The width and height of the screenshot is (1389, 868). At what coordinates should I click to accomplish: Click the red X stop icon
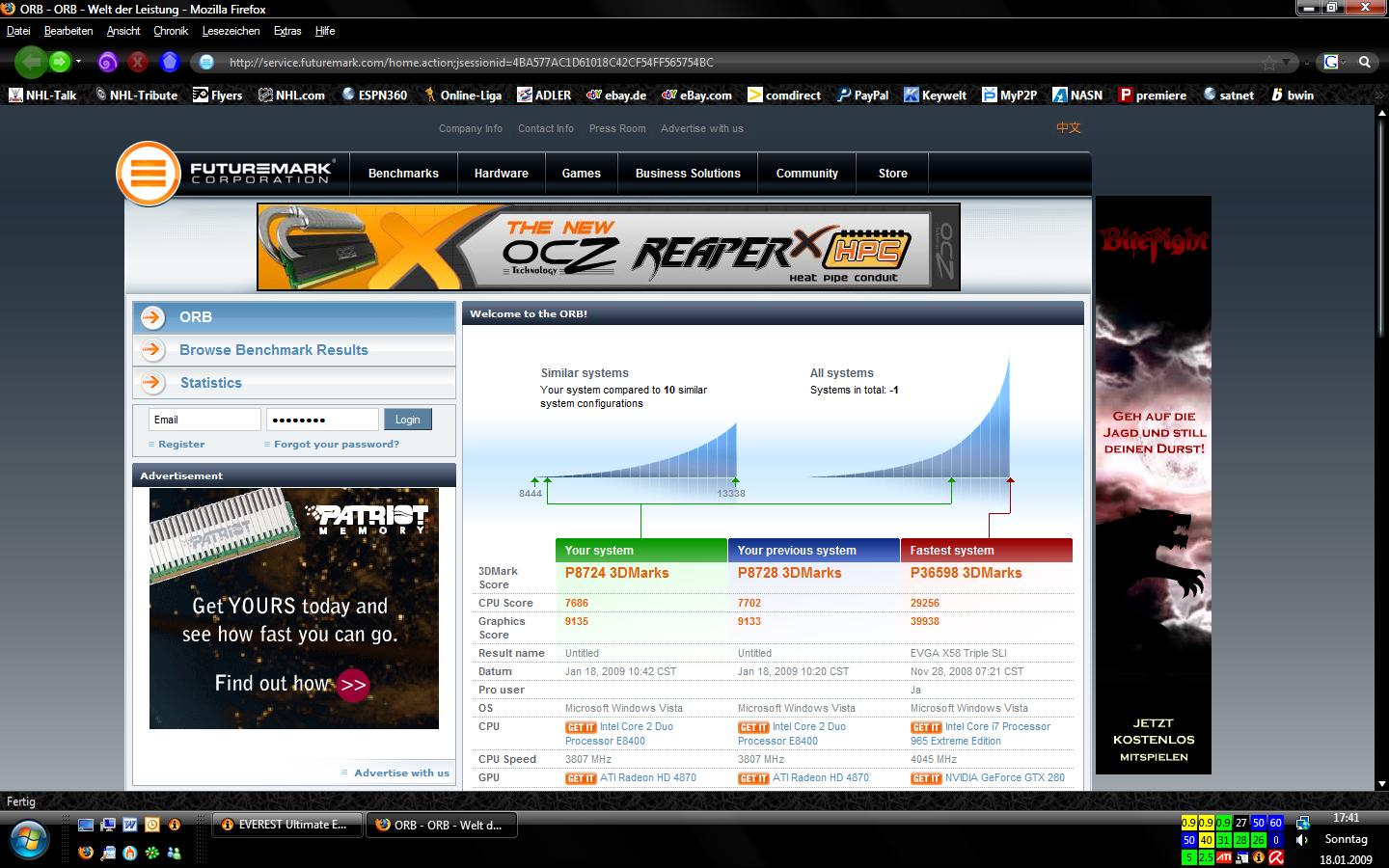click(x=139, y=62)
